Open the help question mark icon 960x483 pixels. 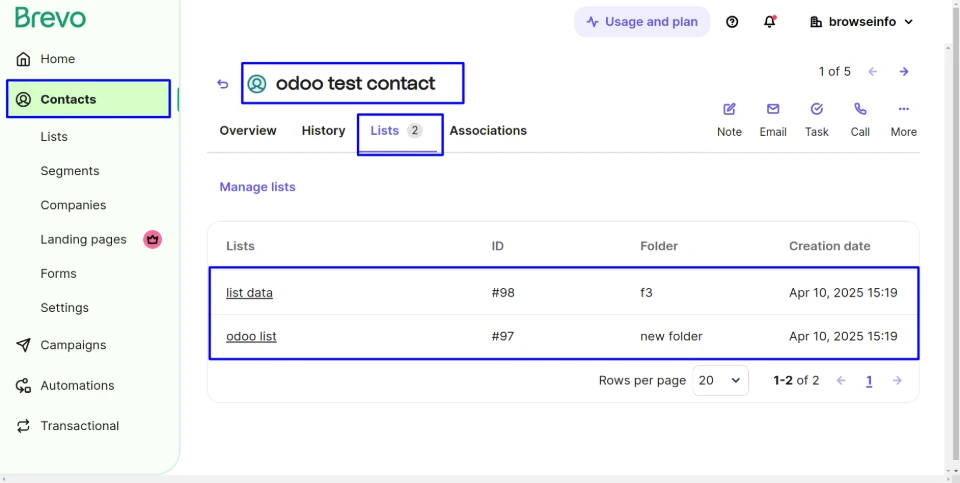(x=732, y=22)
